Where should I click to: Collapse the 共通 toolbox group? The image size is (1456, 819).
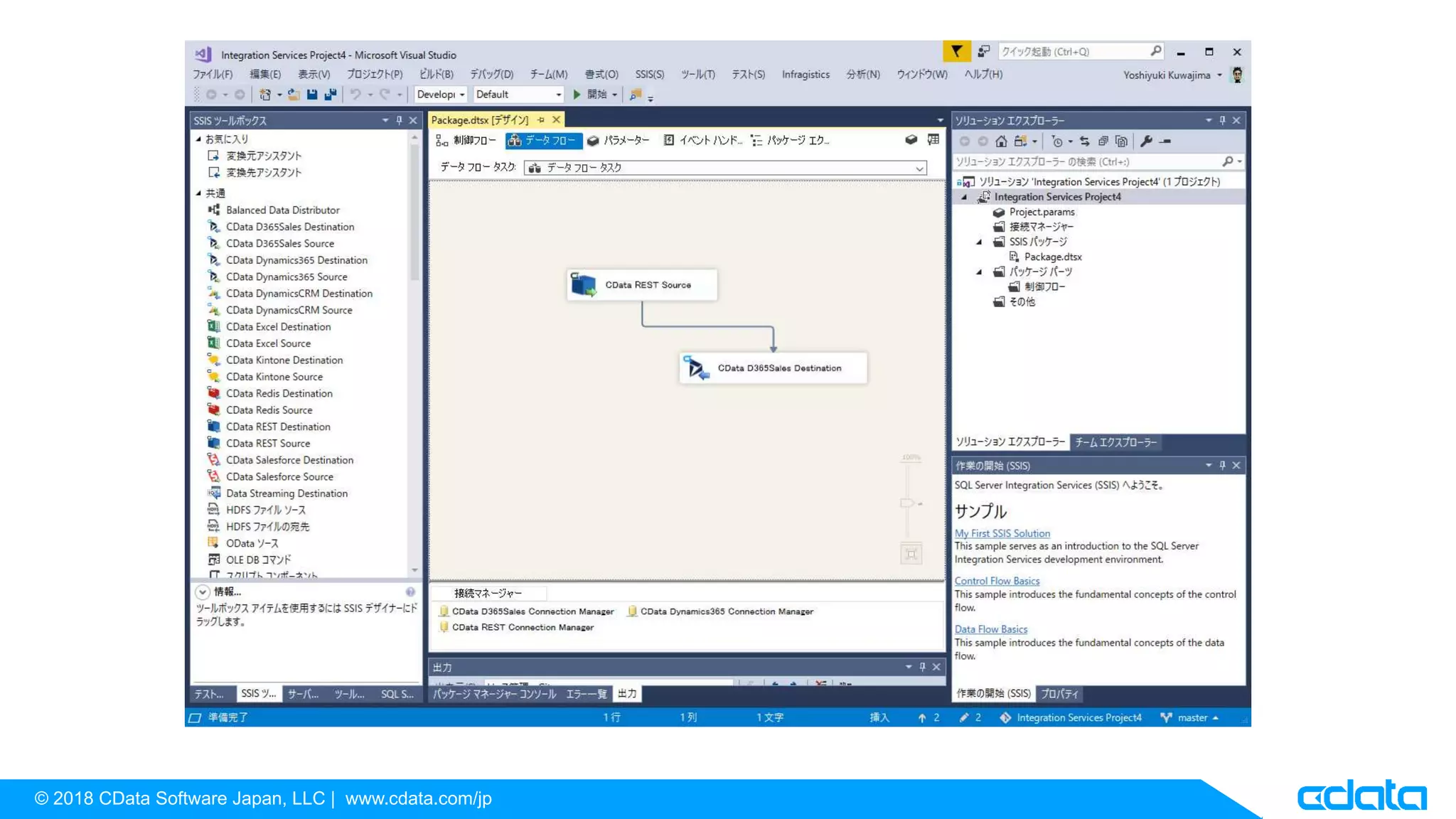[x=199, y=193]
